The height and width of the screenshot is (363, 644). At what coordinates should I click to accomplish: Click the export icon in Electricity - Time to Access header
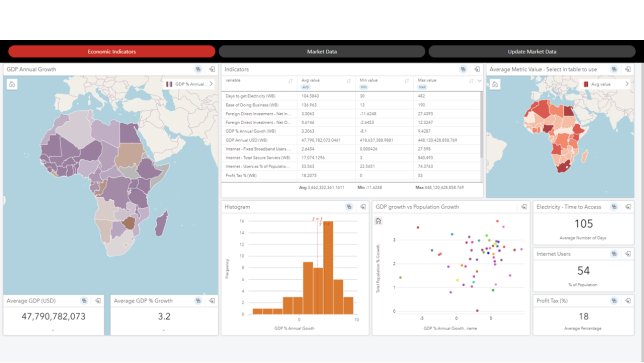pos(628,207)
